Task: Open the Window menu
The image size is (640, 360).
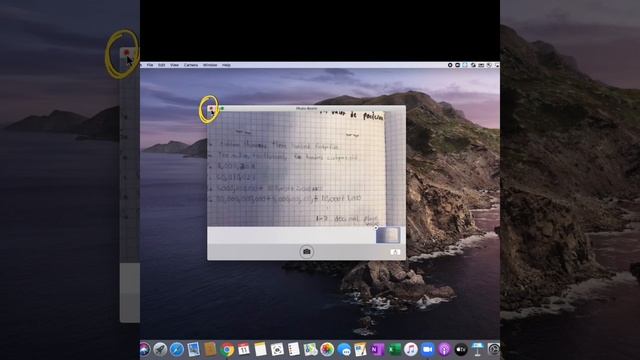Action: pyautogui.click(x=210, y=65)
